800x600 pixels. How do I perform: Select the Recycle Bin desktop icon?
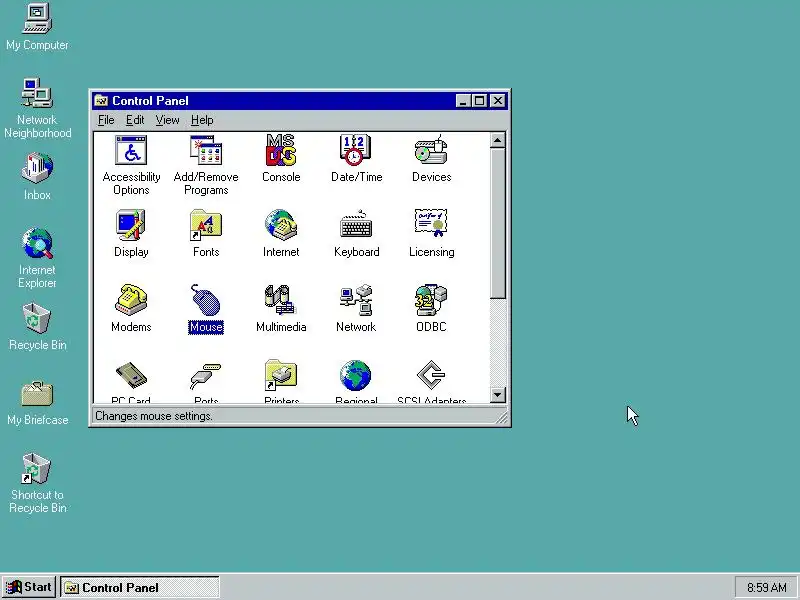pyautogui.click(x=37, y=318)
